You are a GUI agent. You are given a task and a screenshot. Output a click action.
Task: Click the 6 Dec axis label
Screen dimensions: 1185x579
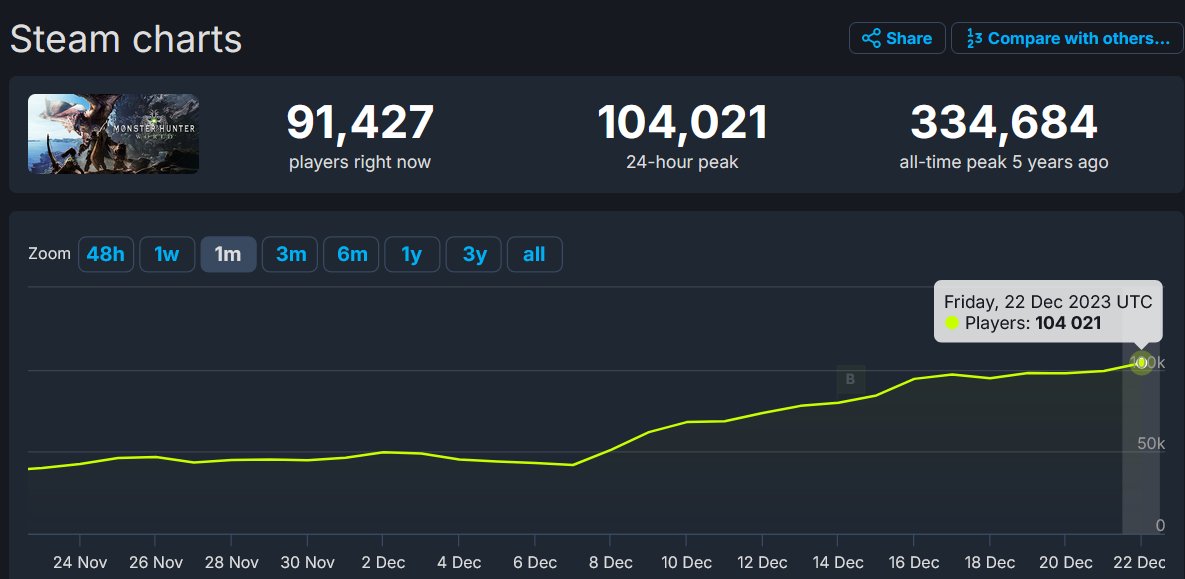click(534, 562)
